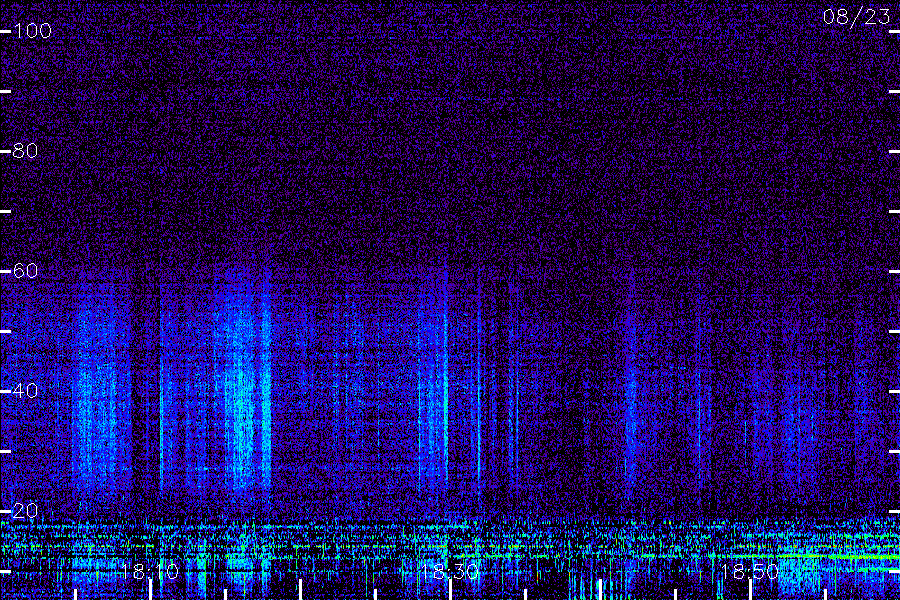The image size is (900, 600).
Task: Click the 18:50 time label
Action: 749,571
